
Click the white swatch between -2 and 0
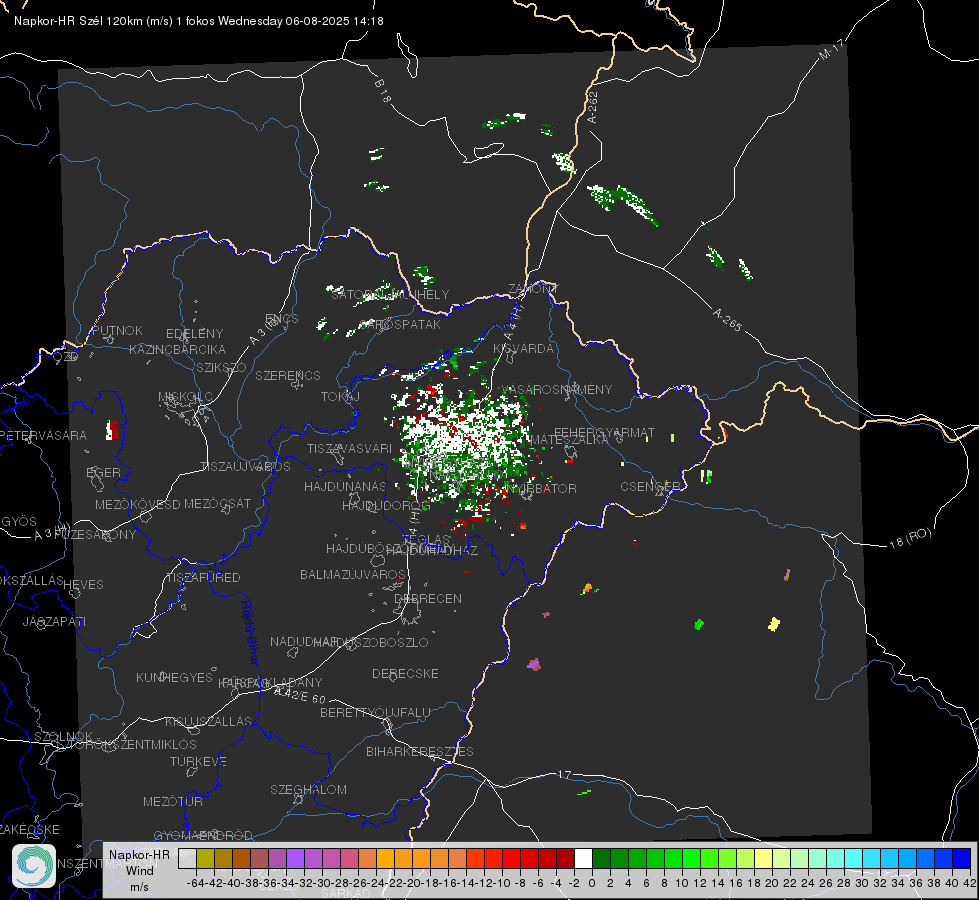(x=583, y=859)
